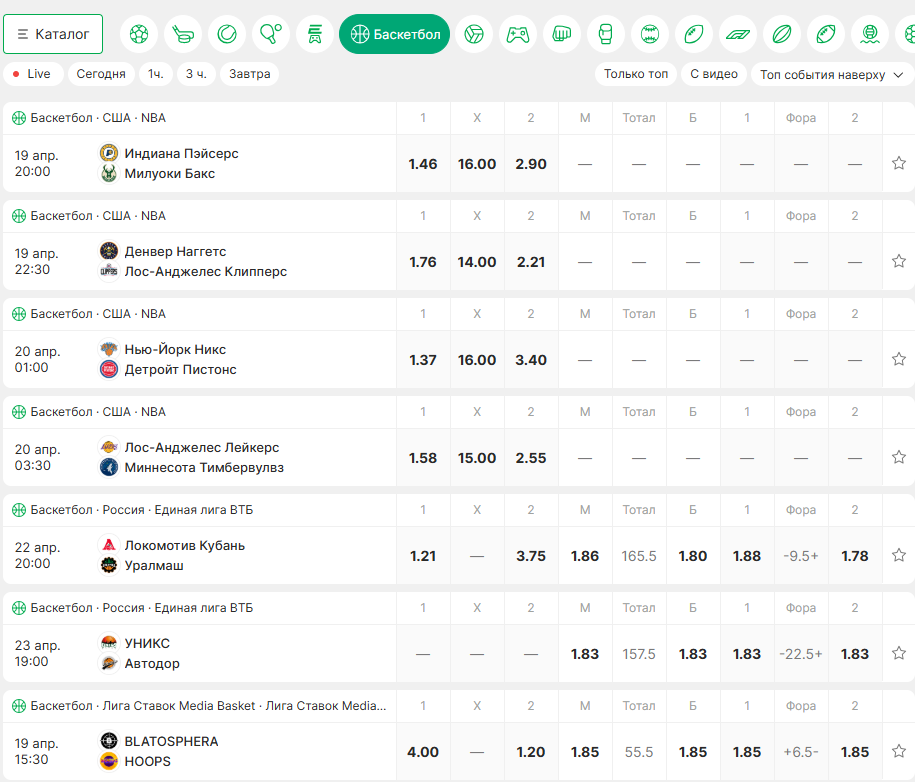Open the Локомотив Кубань team name link
The width and height of the screenshot is (915, 782).
185,546
